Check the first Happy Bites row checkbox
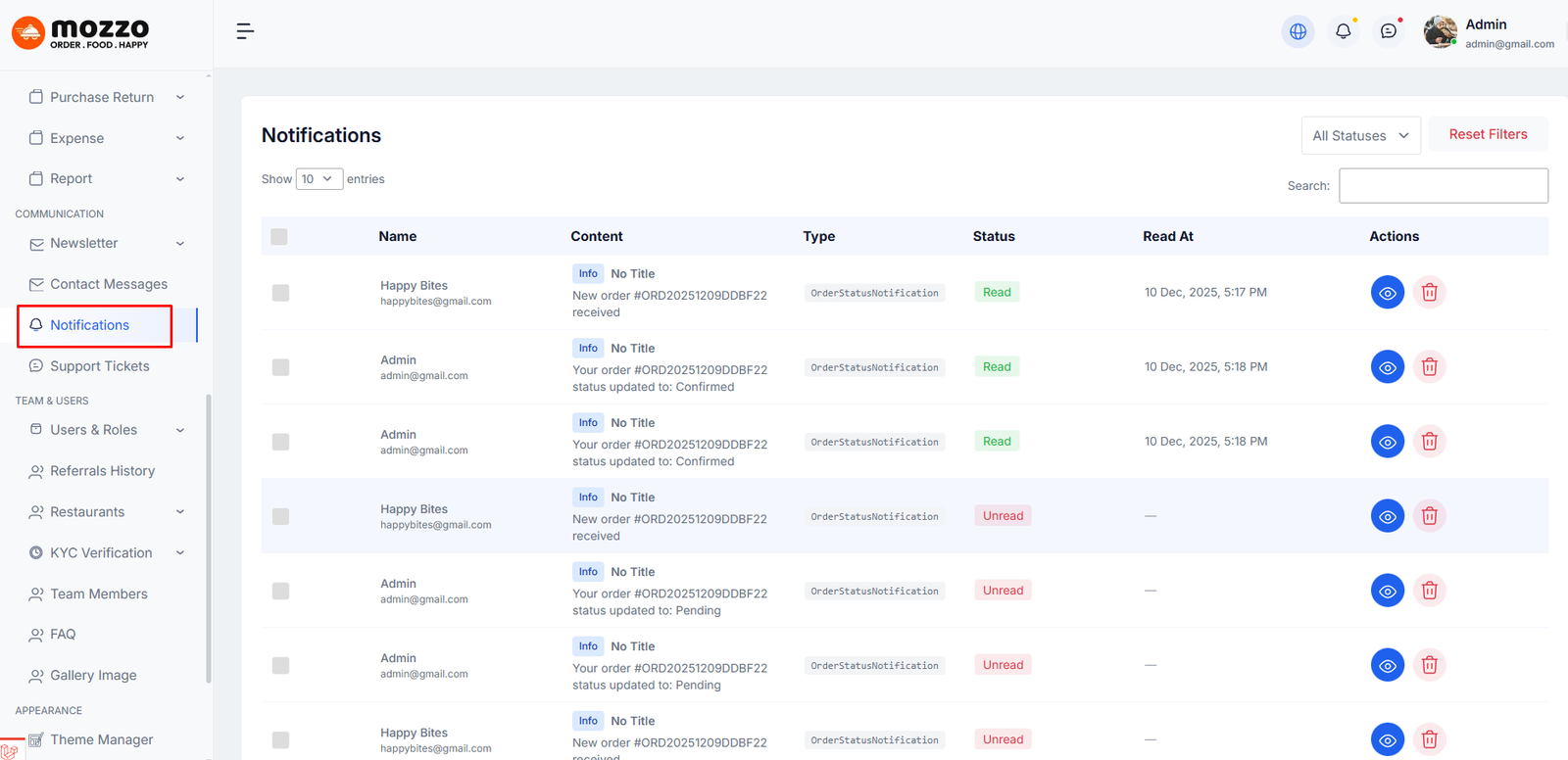The height and width of the screenshot is (760, 1568). point(280,293)
